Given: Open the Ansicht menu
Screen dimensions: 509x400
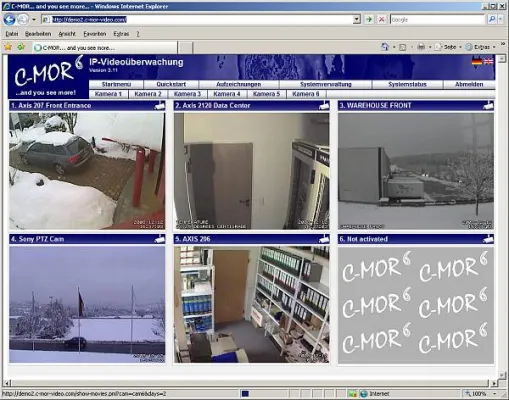Looking at the screenshot, I should pos(67,34).
